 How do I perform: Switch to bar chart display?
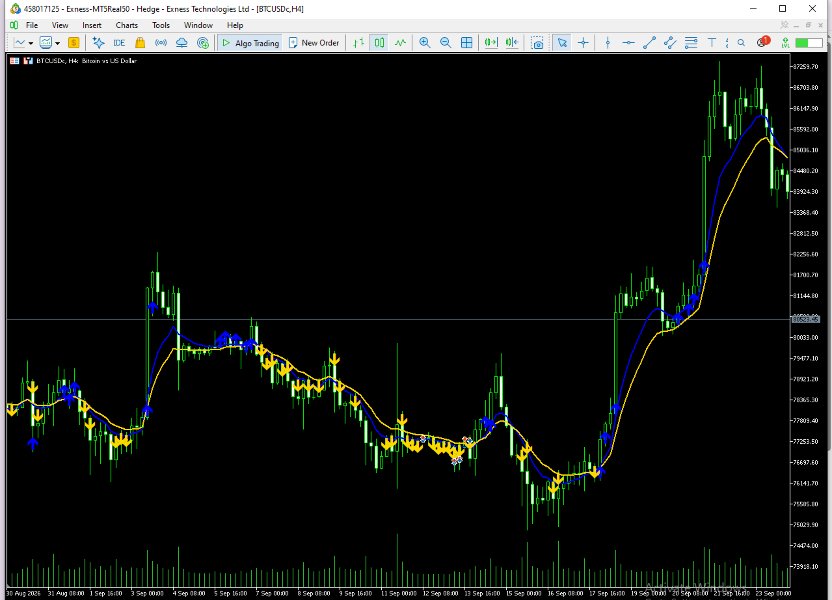coord(359,42)
